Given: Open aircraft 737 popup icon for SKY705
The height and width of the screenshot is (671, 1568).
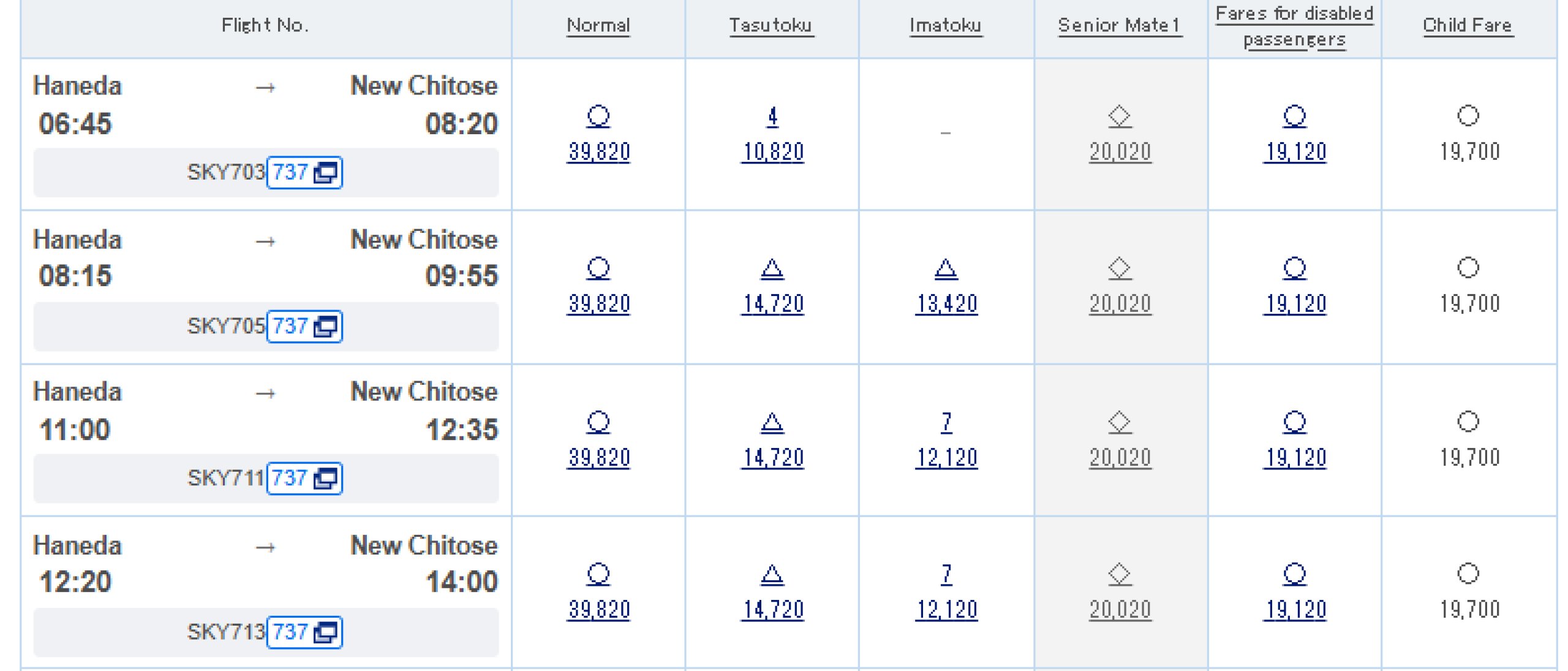Looking at the screenshot, I should coord(325,327).
